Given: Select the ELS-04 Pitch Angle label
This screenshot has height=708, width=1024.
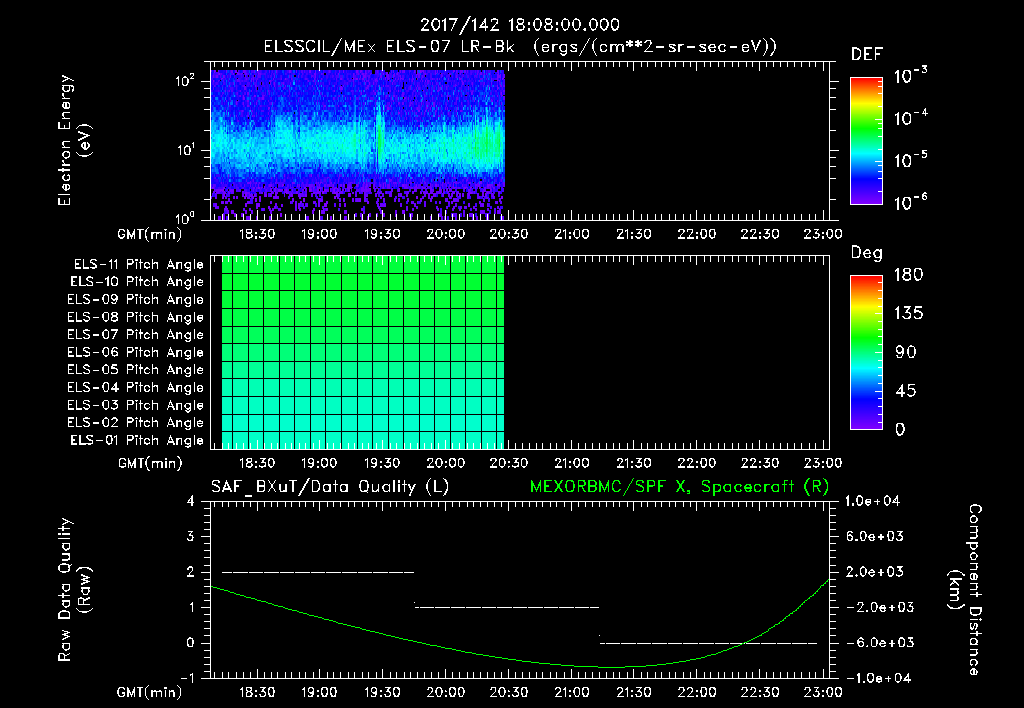Looking at the screenshot, I should (135, 387).
